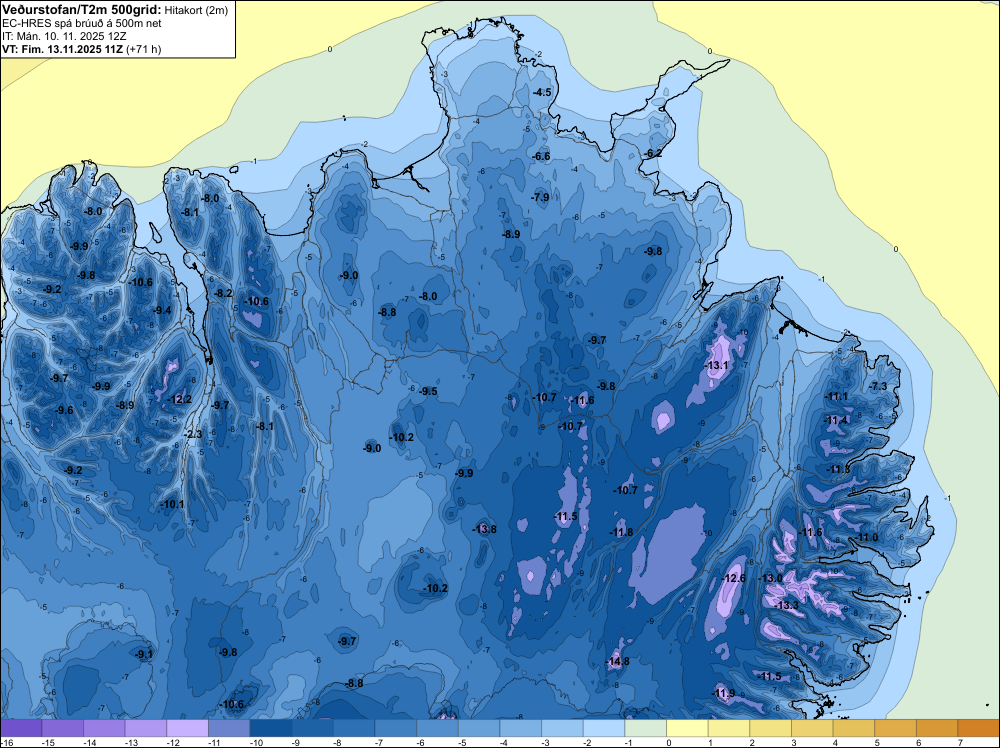The image size is (1000, 748).
Task: Click the legend swatch between -16 and -15
Action: coord(21,728)
